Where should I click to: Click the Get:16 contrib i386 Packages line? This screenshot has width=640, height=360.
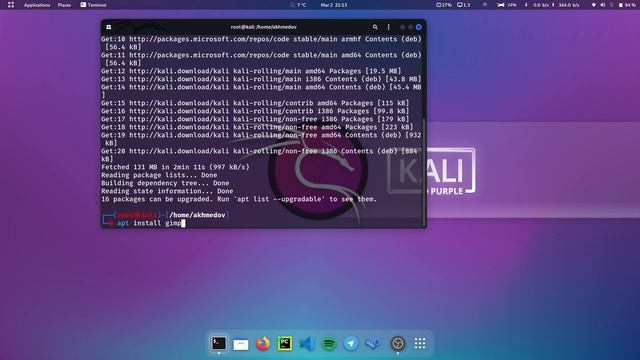tap(255, 111)
